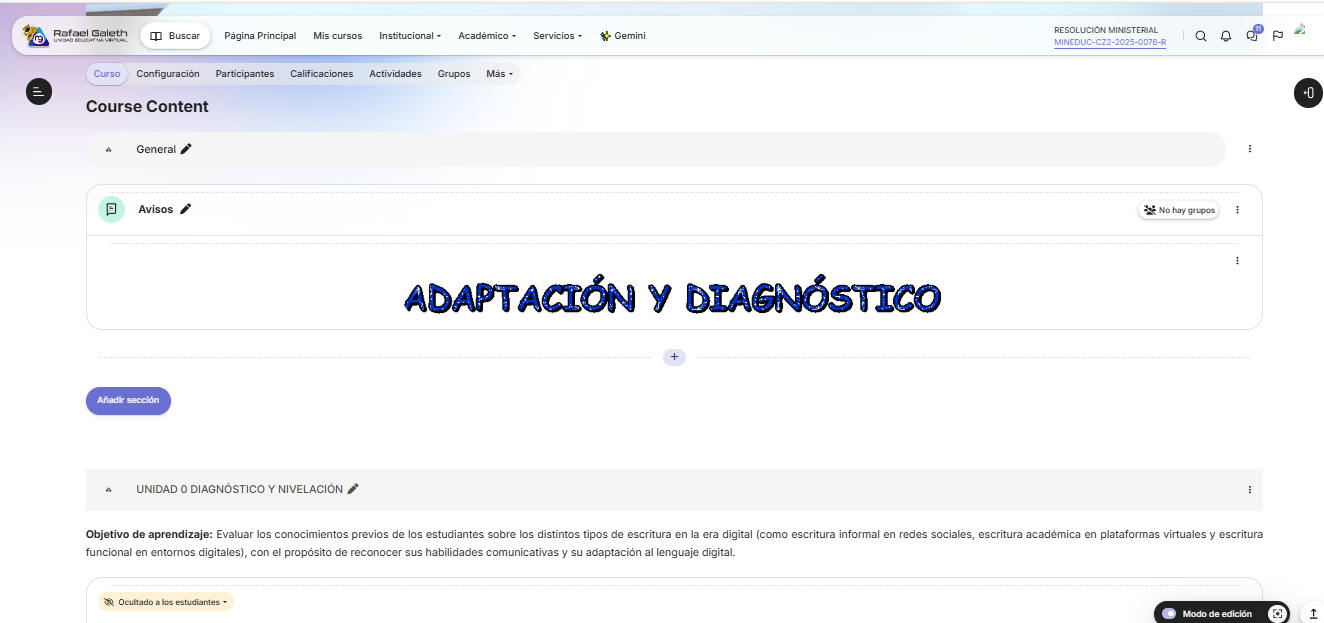
Task: Open the left course index drawer
Action: 38,92
